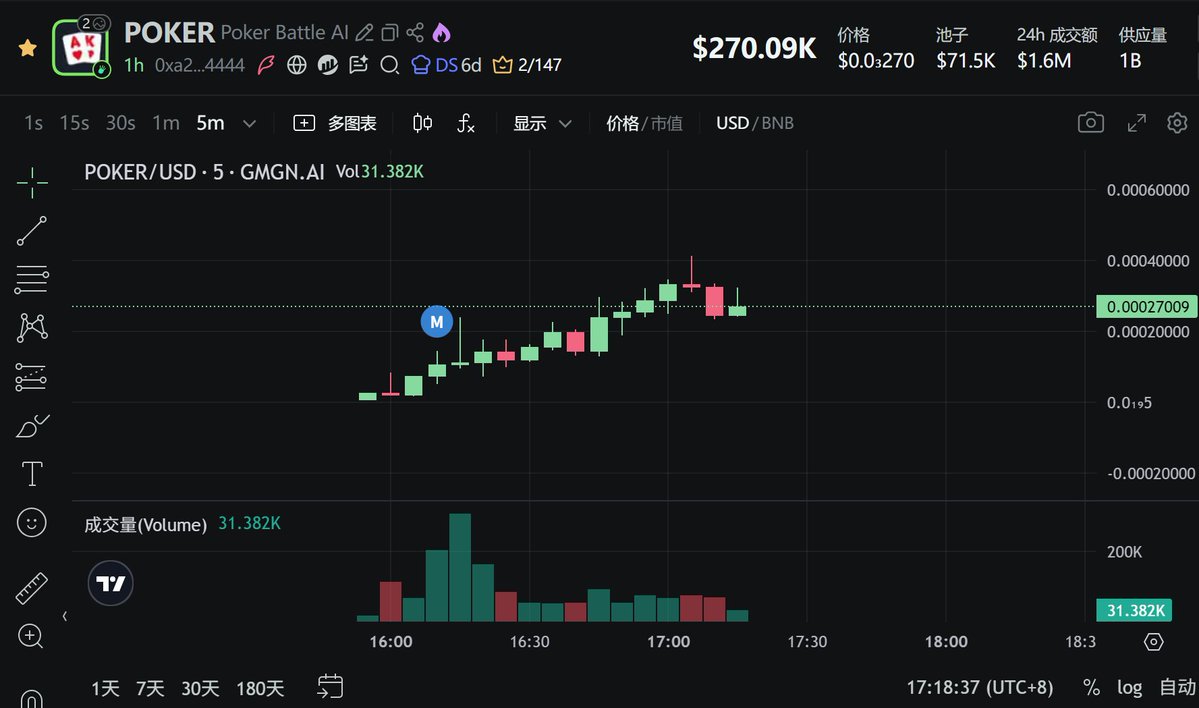Select the 7天 date range

click(150, 688)
